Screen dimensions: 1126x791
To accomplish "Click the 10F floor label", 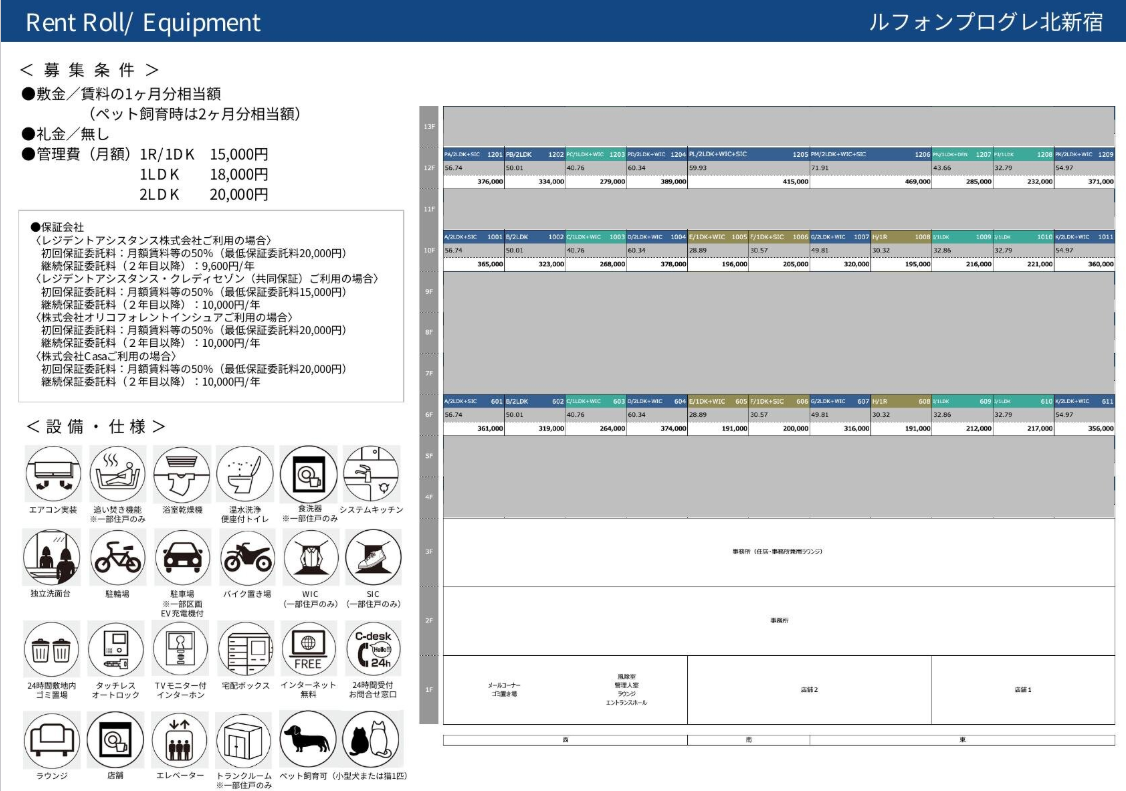I will point(429,250).
